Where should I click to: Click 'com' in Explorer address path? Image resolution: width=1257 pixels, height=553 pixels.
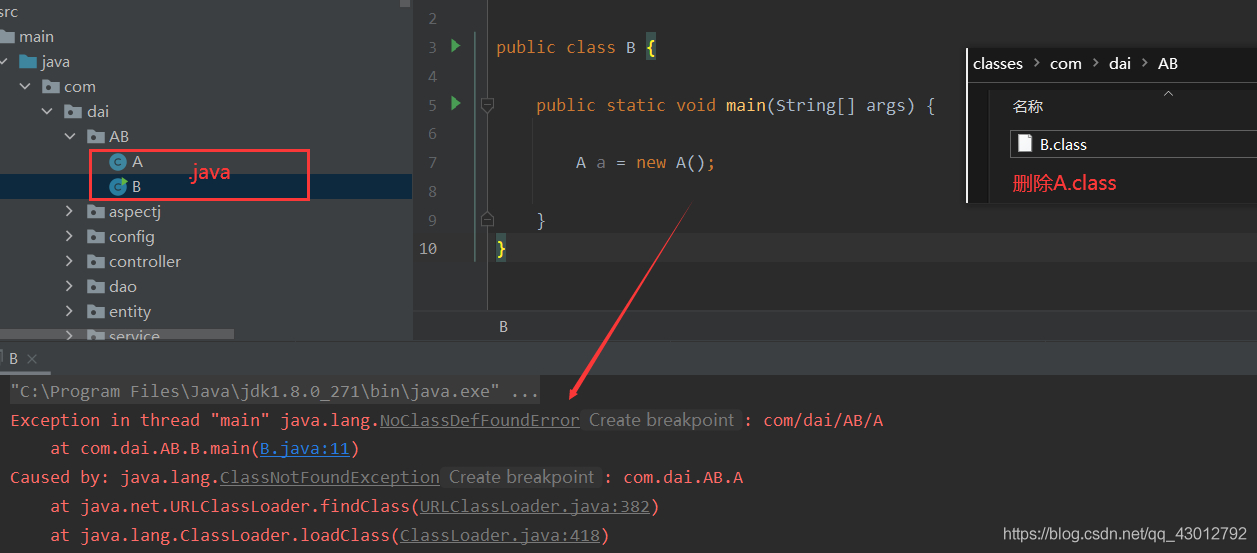pyautogui.click(x=1066, y=63)
